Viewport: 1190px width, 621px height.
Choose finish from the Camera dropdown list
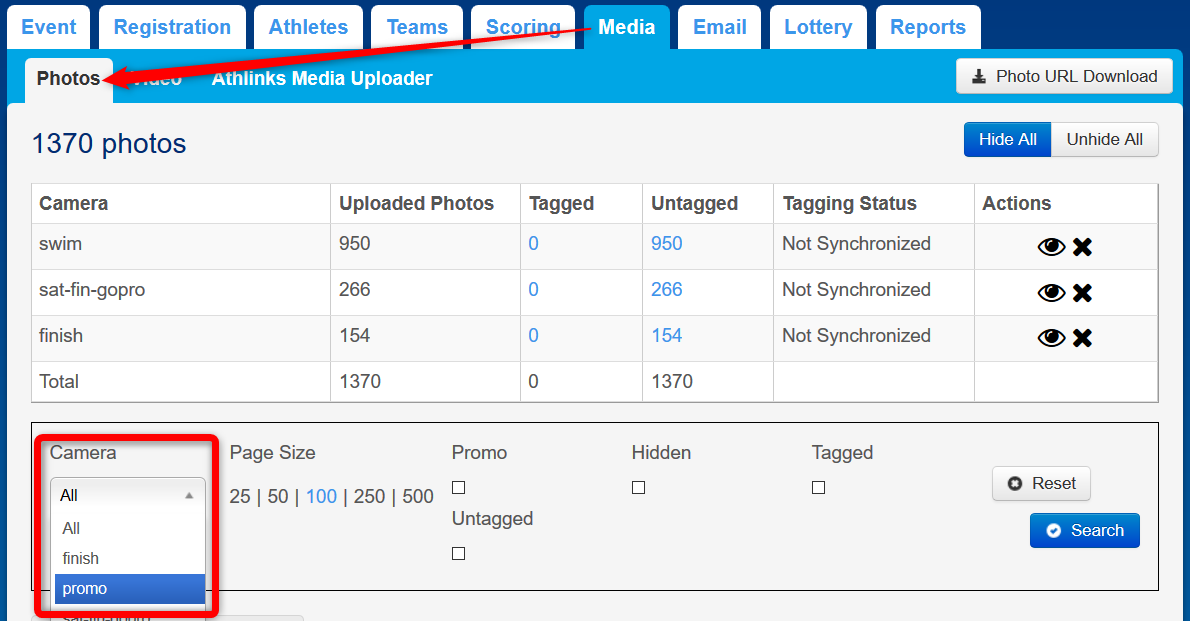81,559
